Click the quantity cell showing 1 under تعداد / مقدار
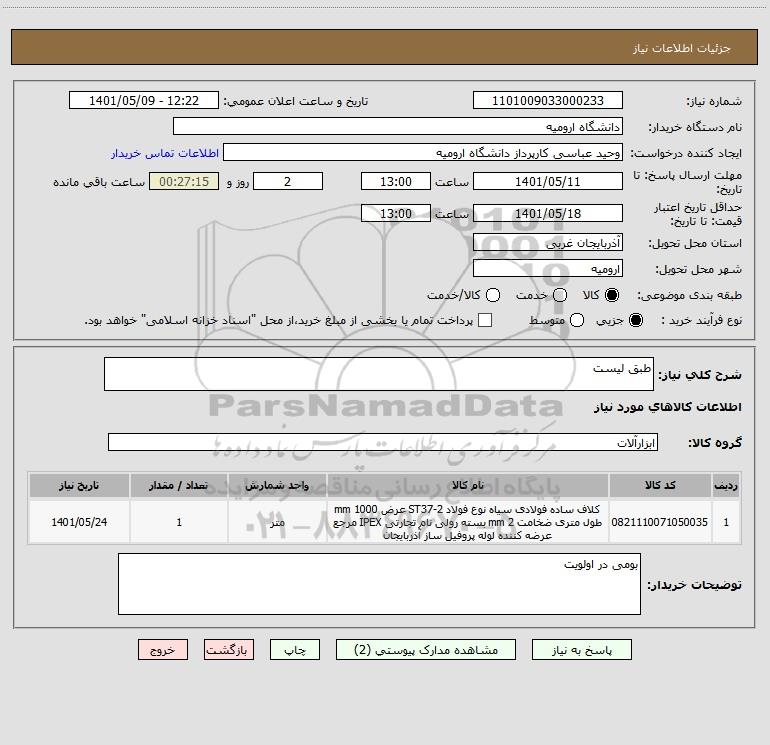 (x=179, y=522)
